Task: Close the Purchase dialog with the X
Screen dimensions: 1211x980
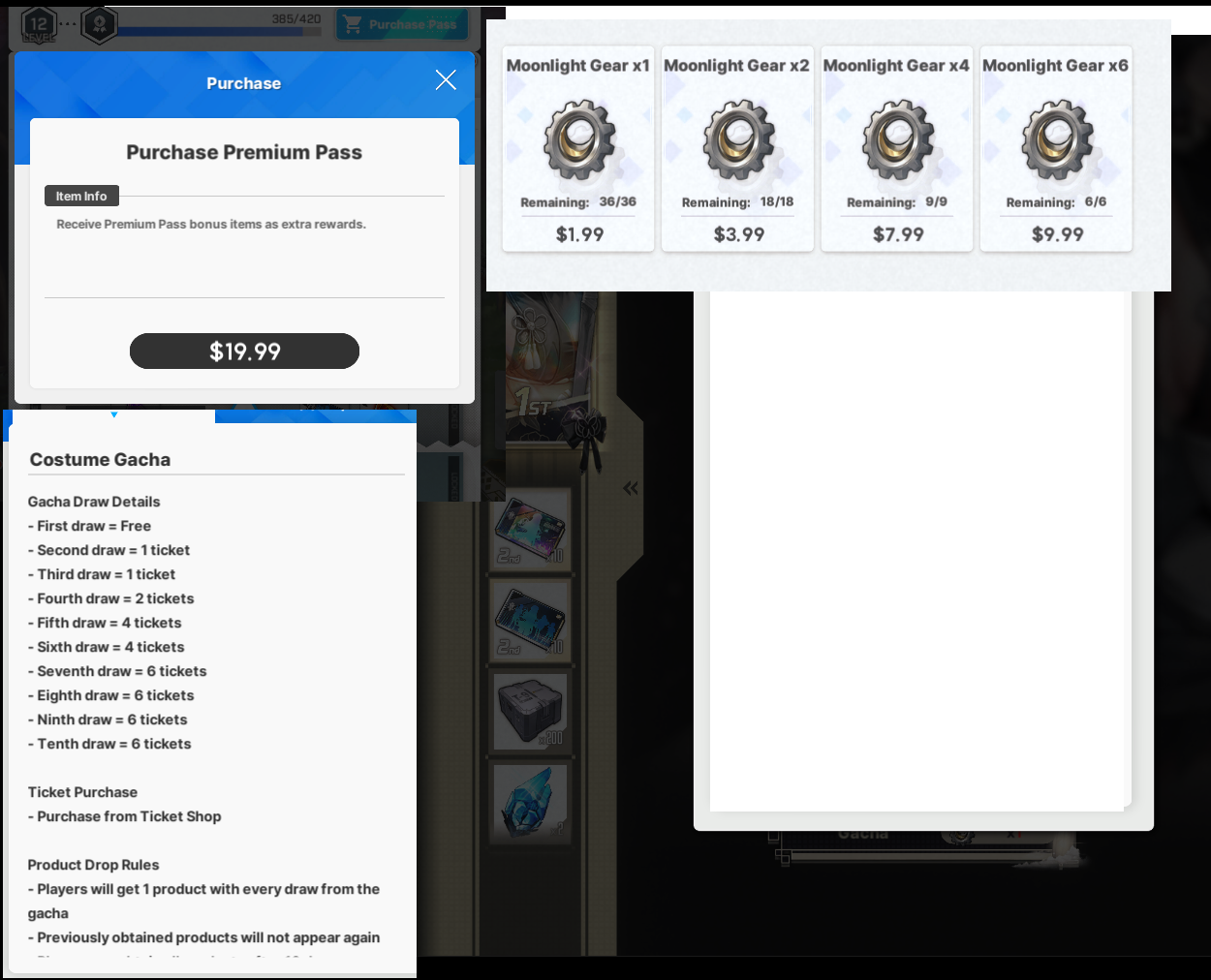Action: [x=446, y=80]
